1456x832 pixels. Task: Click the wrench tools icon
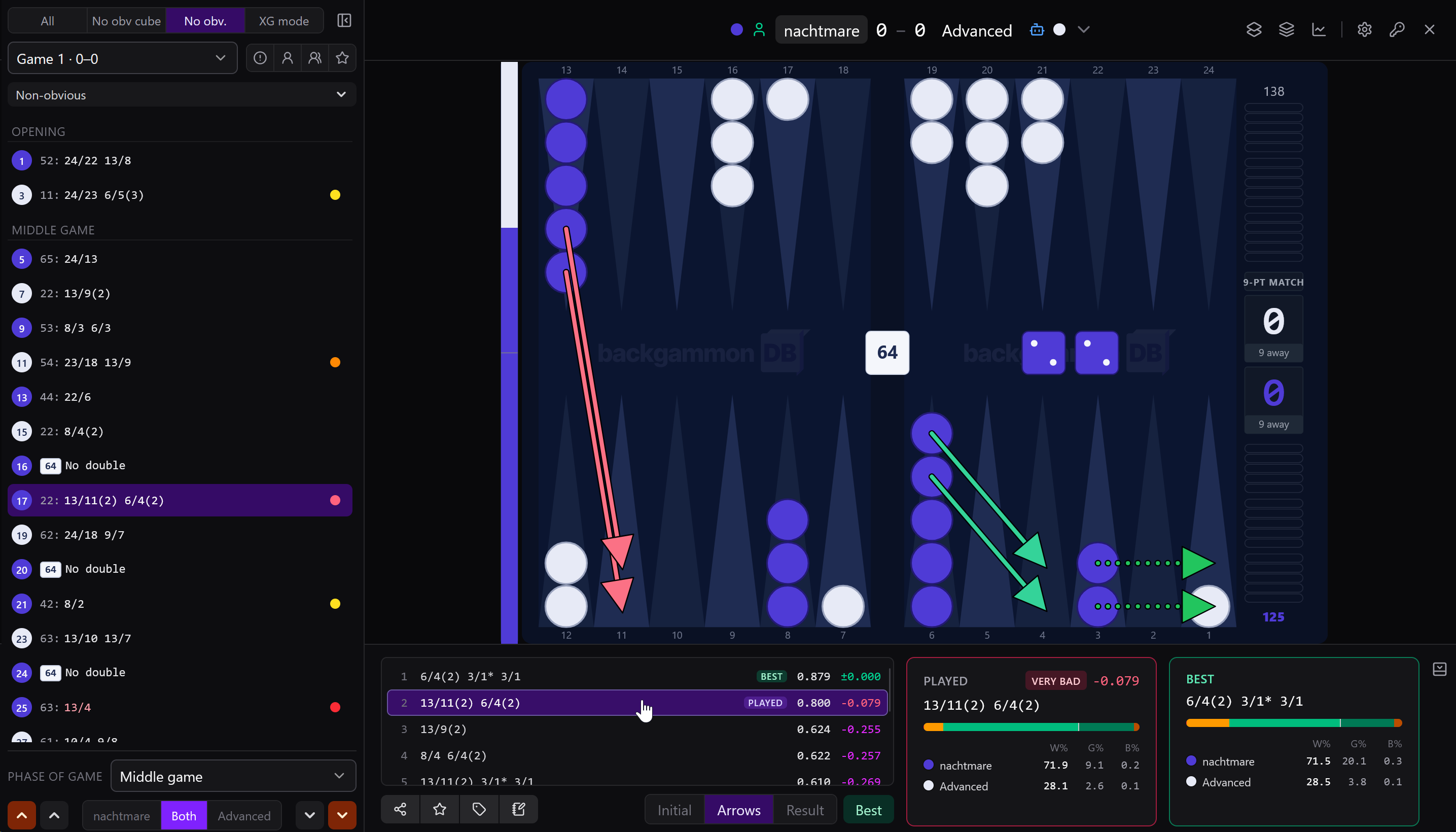(1397, 30)
